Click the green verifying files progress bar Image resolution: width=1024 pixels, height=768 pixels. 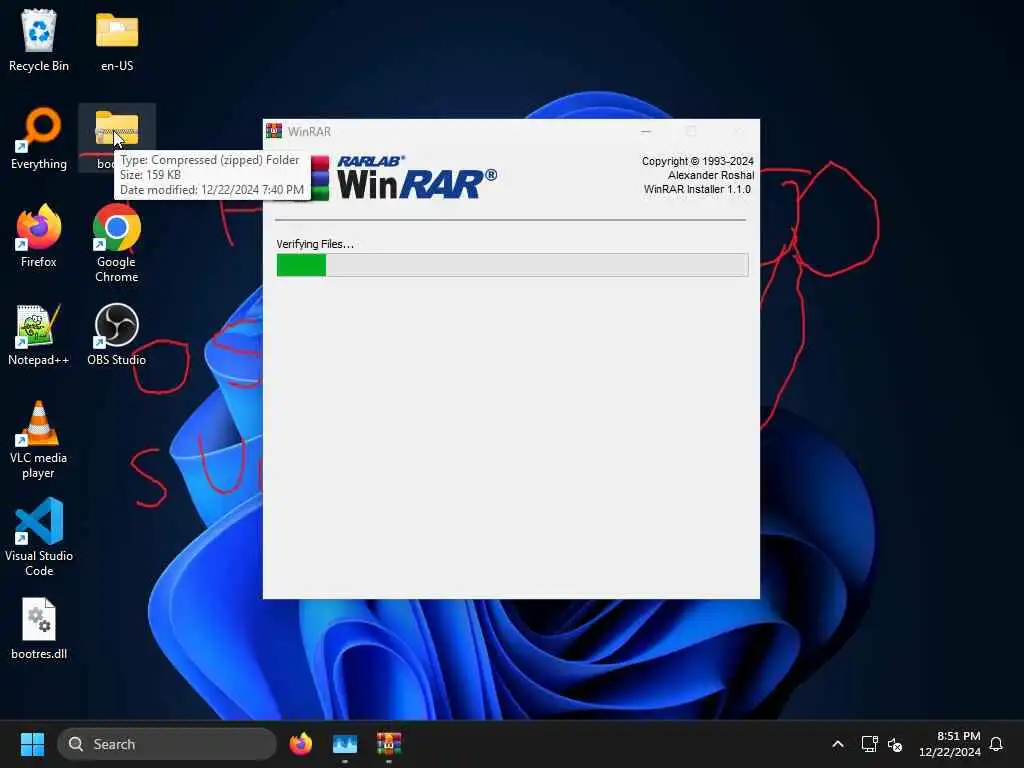(513, 265)
